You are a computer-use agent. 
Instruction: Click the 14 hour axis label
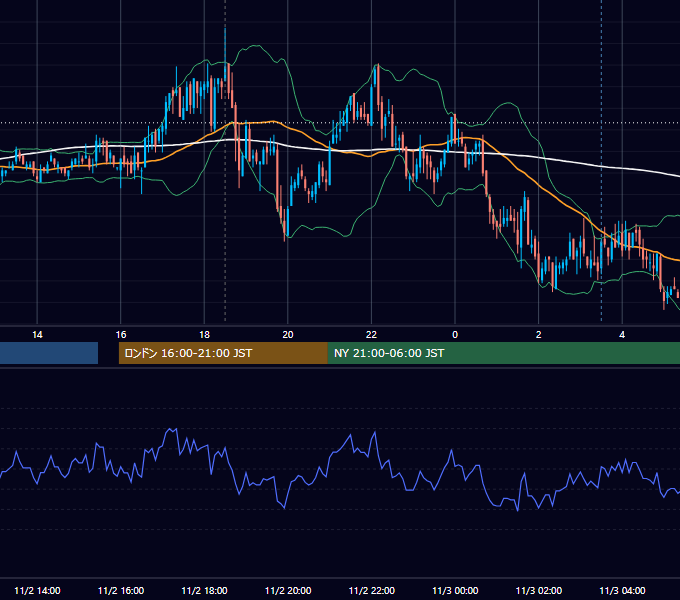(x=37, y=335)
